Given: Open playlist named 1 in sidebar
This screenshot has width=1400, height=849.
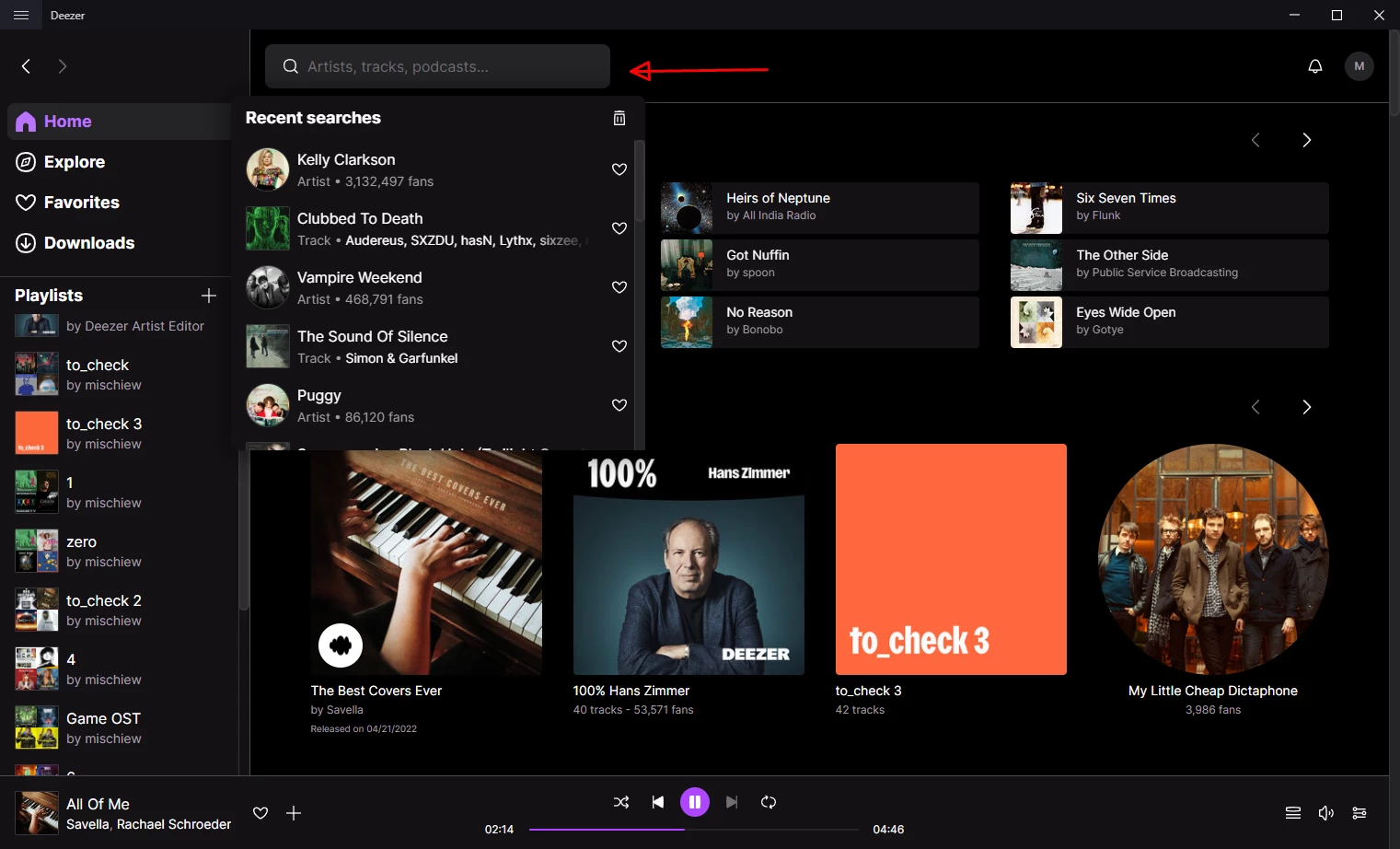Looking at the screenshot, I should coord(120,493).
